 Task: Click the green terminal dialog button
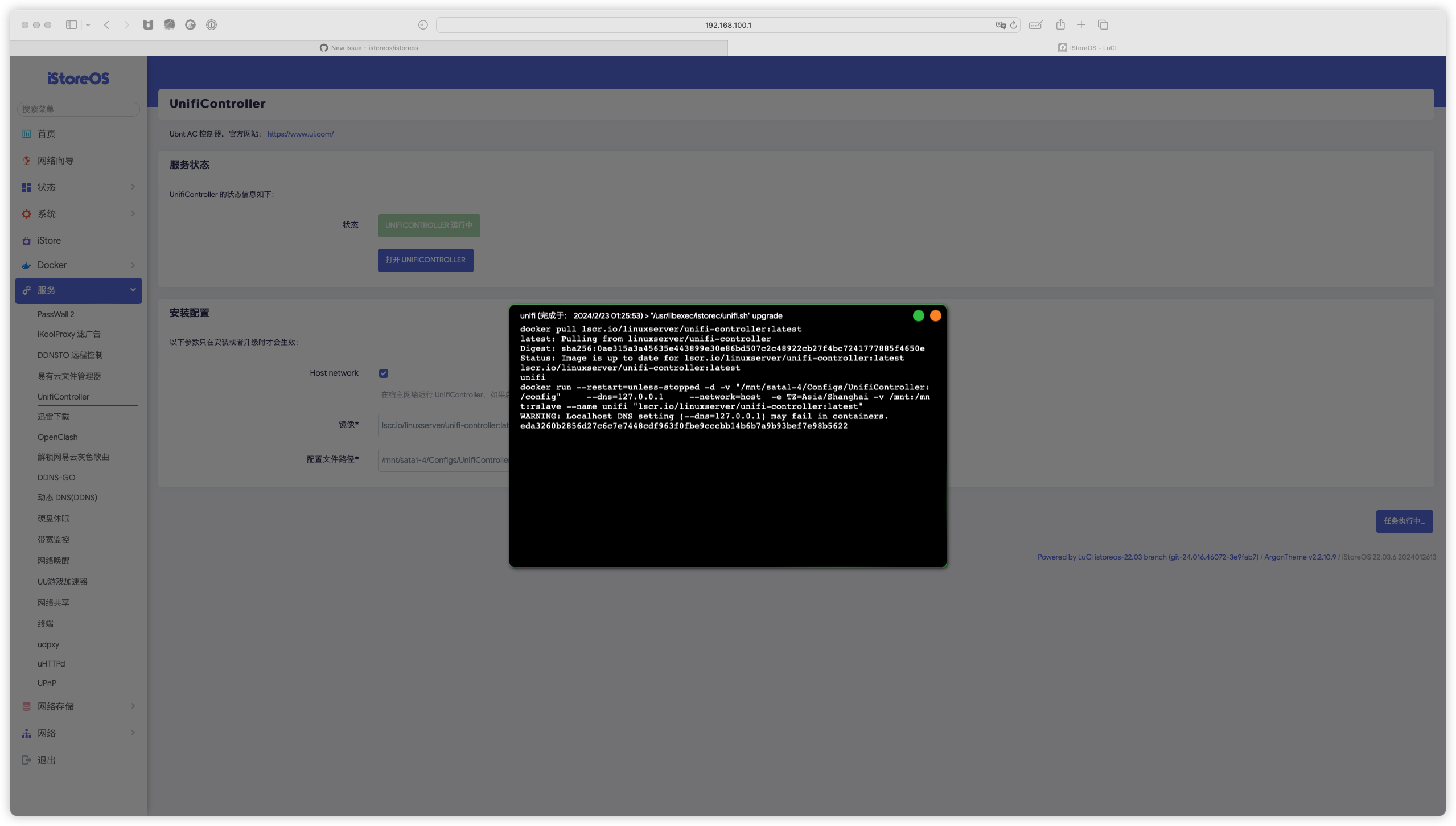coord(918,316)
